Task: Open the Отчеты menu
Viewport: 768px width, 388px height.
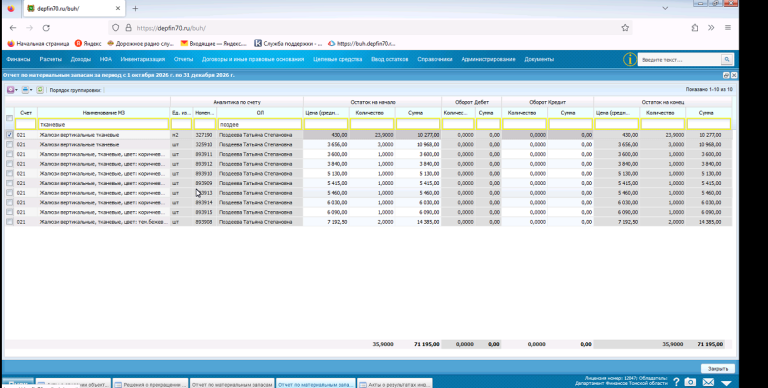Action: point(184,59)
